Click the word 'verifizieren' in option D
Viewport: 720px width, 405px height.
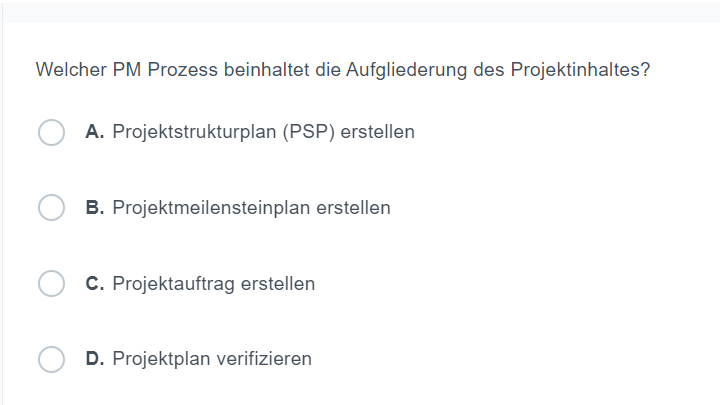click(x=264, y=359)
